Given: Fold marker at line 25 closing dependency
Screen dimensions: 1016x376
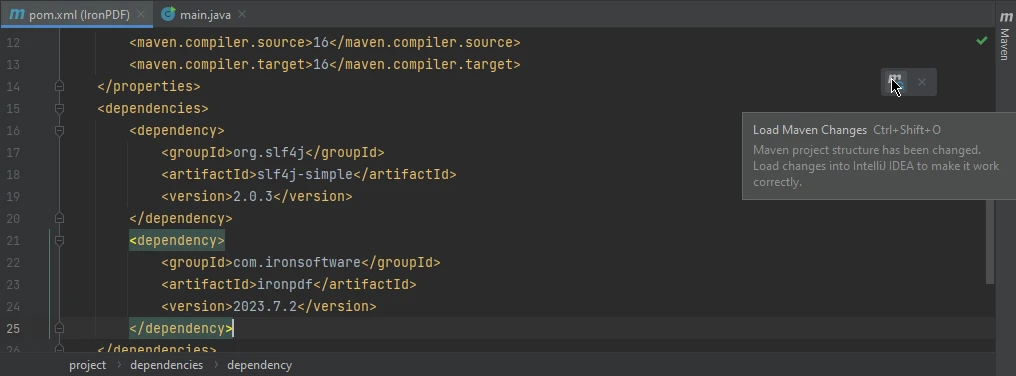Looking at the screenshot, I should tap(60, 328).
